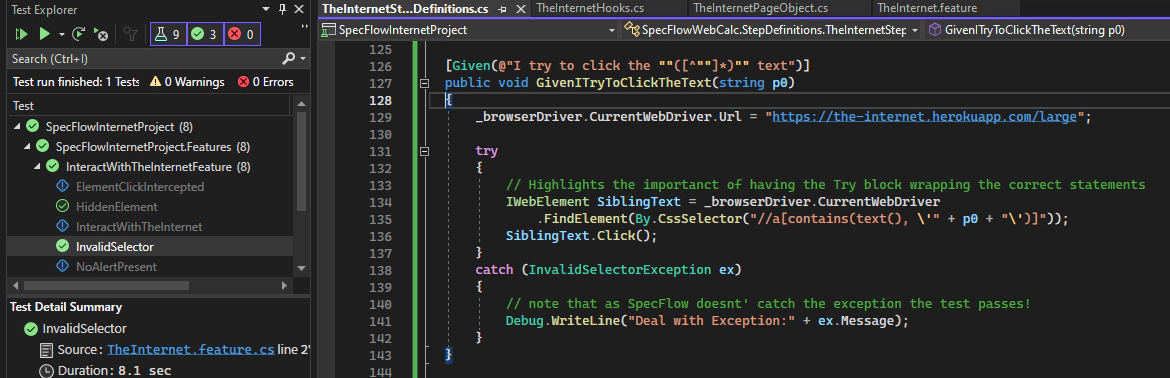Click the passed status icon beside HiddenElement
This screenshot has height=378, width=1170.
click(x=63, y=207)
